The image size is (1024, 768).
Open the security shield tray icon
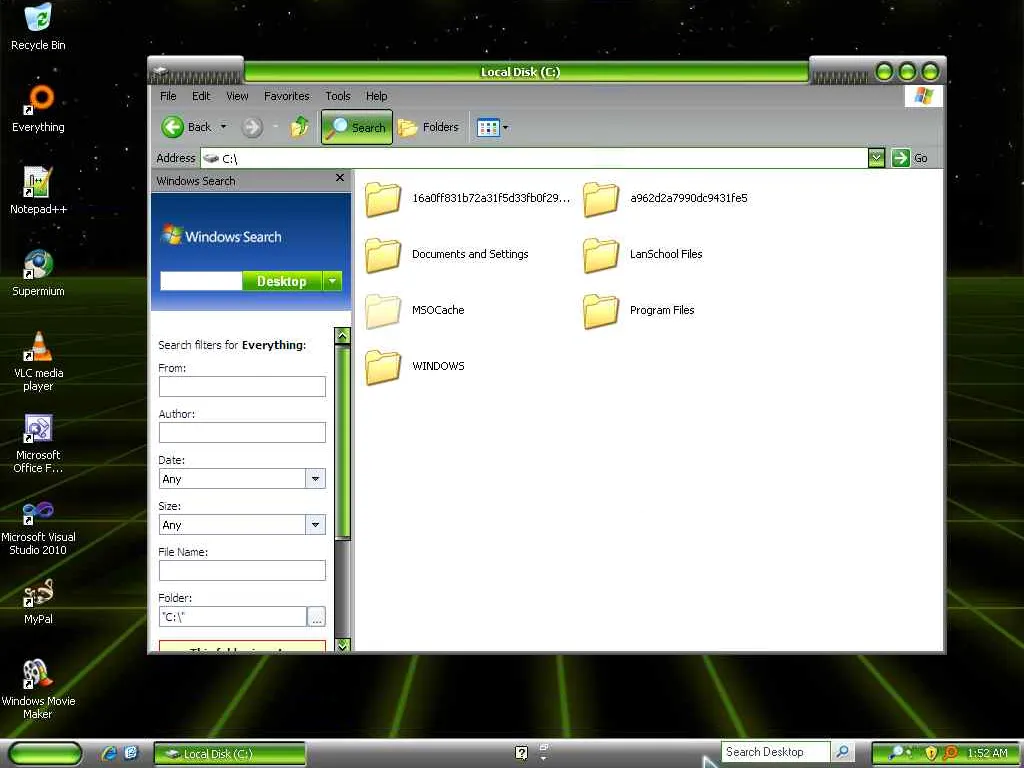(x=931, y=753)
